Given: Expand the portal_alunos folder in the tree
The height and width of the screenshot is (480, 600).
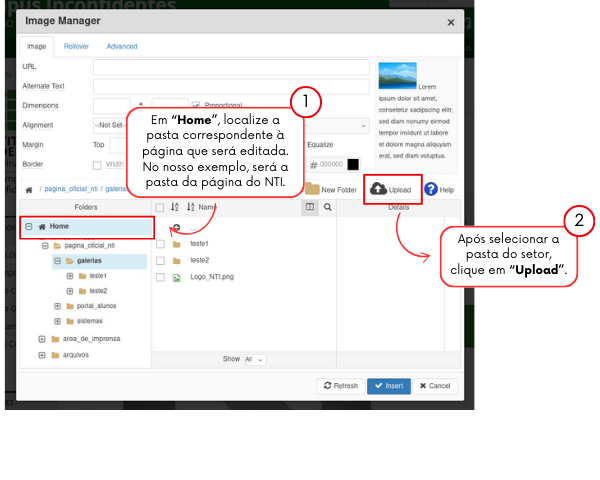Looking at the screenshot, I should pyautogui.click(x=57, y=306).
